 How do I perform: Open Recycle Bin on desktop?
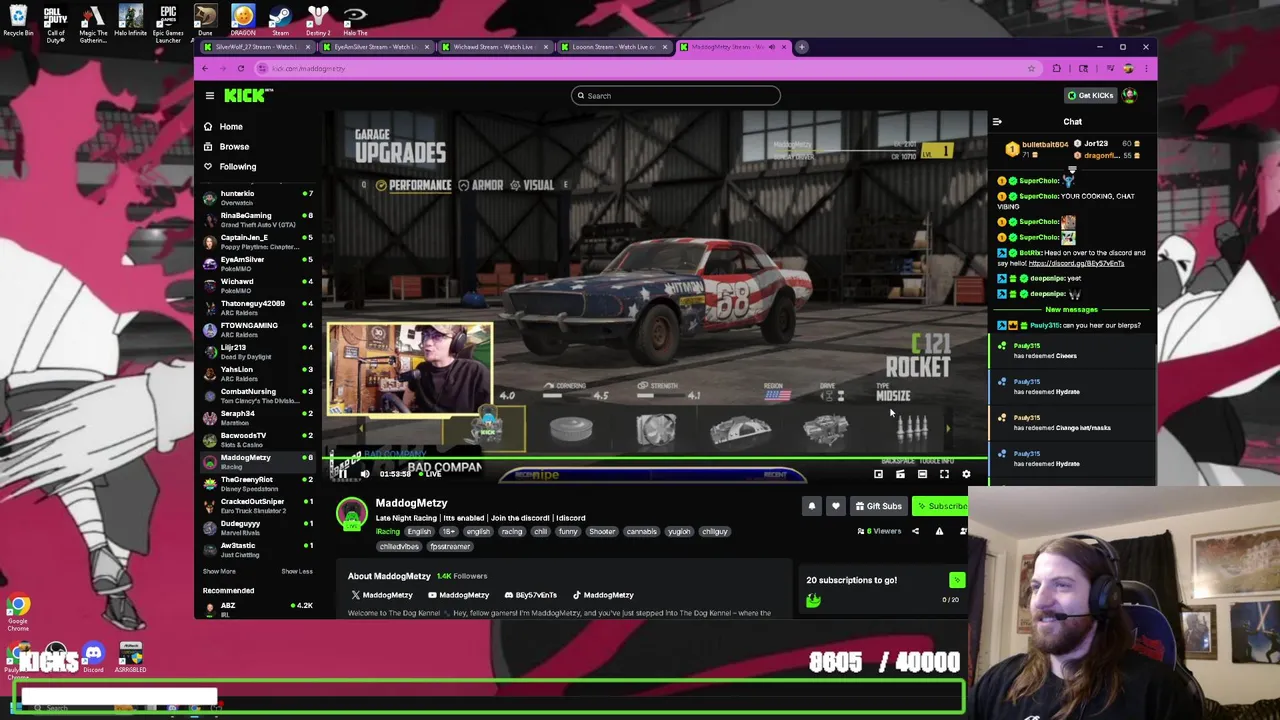tap(18, 21)
